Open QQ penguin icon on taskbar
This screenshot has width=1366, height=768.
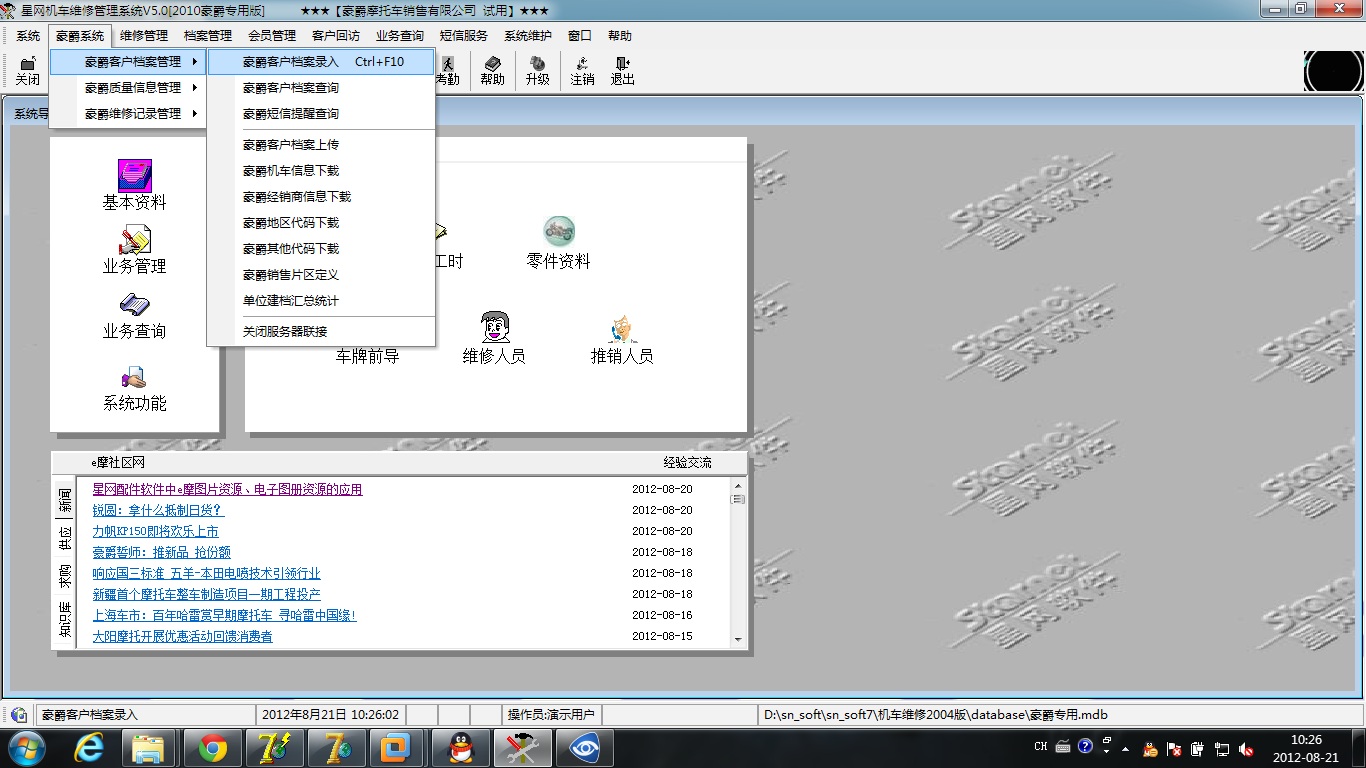pyautogui.click(x=459, y=748)
